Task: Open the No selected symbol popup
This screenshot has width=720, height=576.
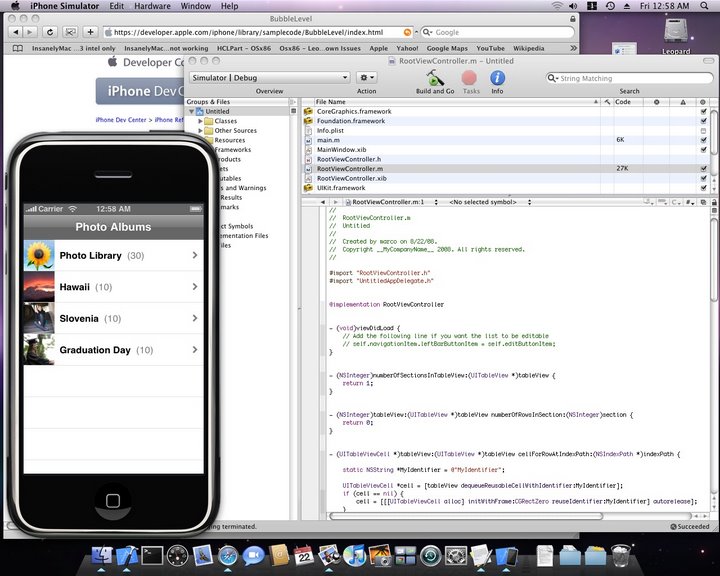Action: coord(489,202)
